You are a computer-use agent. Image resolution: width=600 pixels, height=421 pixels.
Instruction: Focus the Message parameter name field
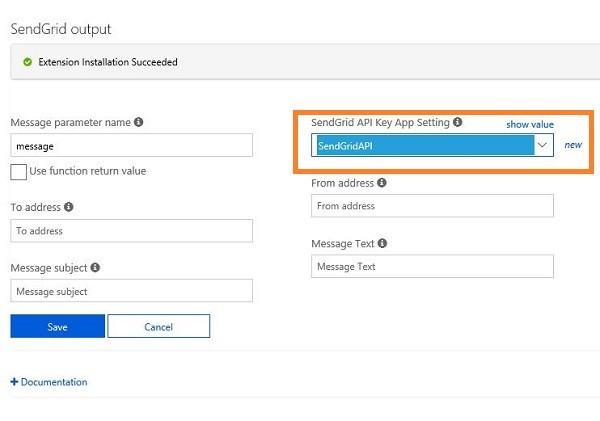(131, 146)
